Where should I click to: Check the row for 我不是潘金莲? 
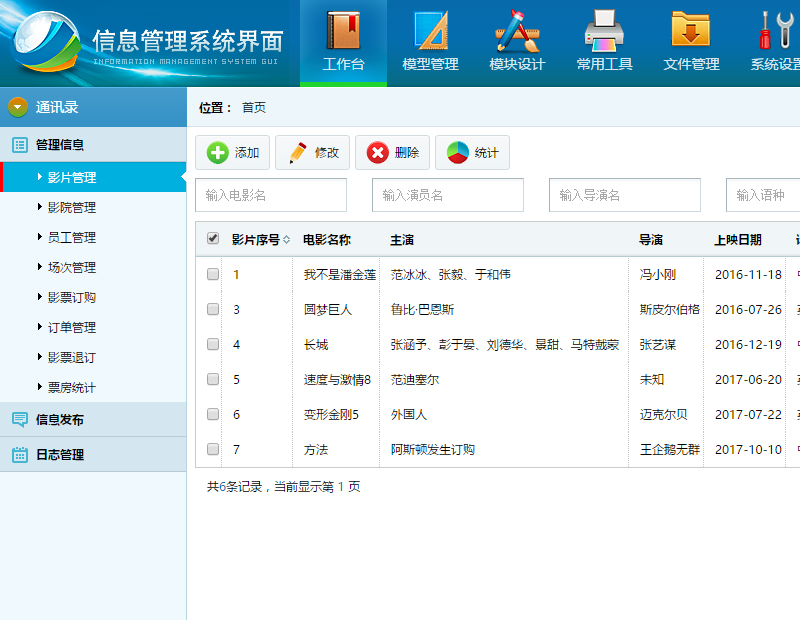coord(213,274)
